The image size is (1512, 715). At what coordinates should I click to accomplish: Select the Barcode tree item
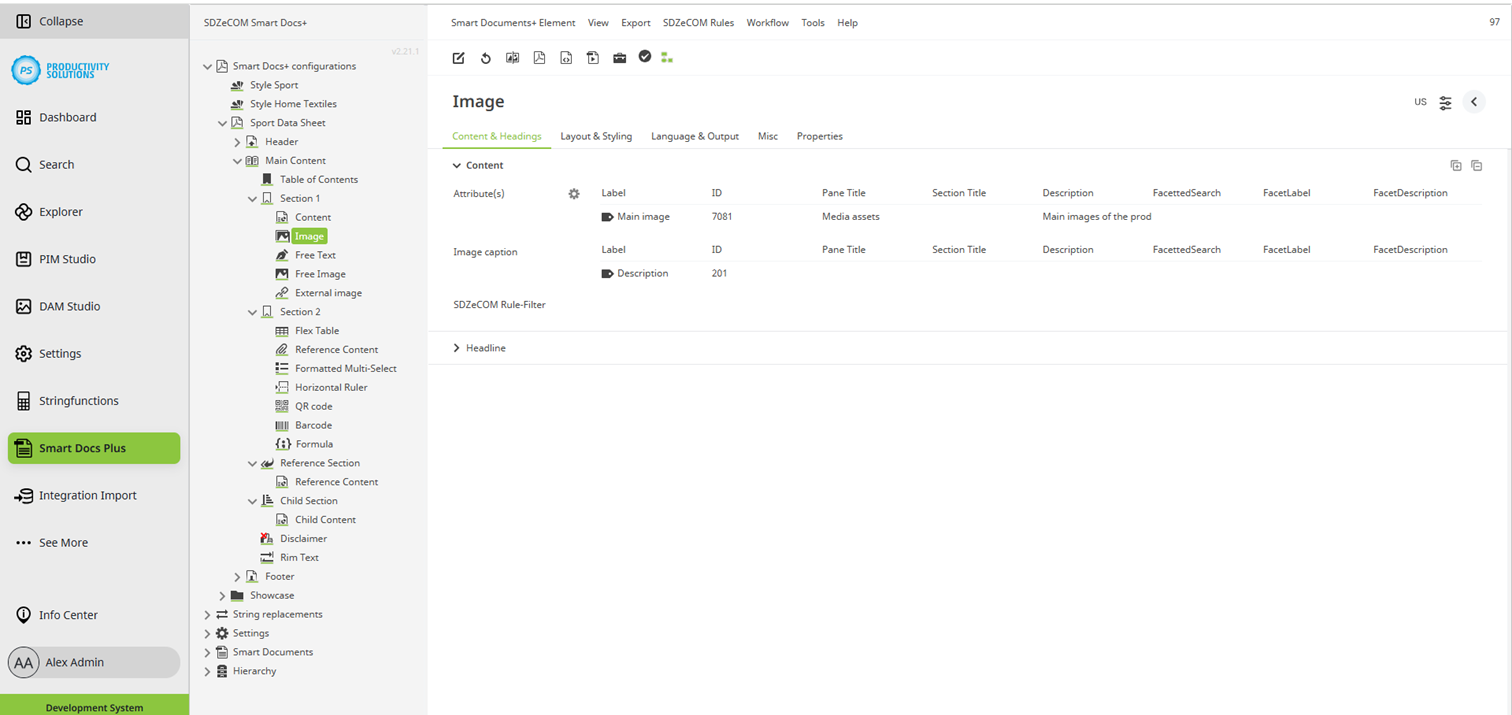coord(313,426)
